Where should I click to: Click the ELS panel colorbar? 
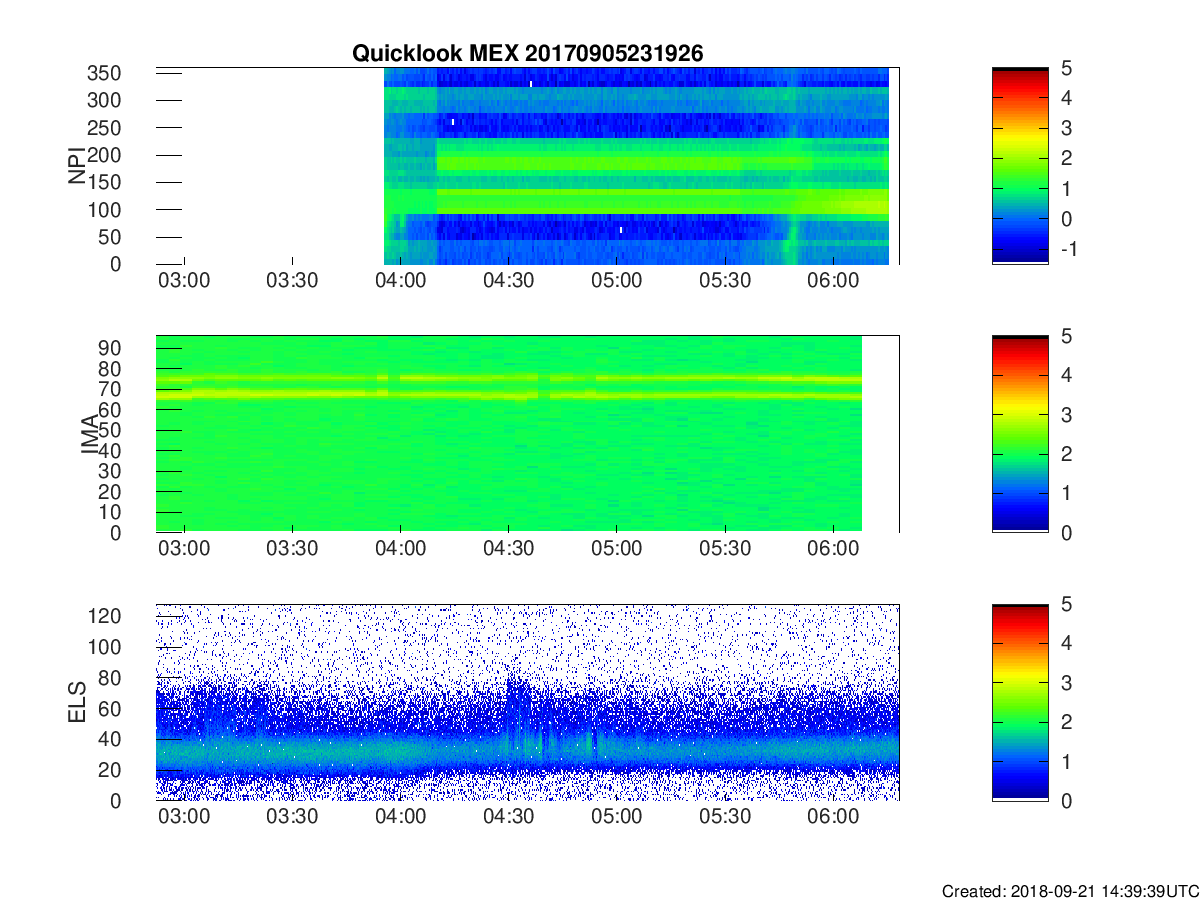click(x=1020, y=702)
